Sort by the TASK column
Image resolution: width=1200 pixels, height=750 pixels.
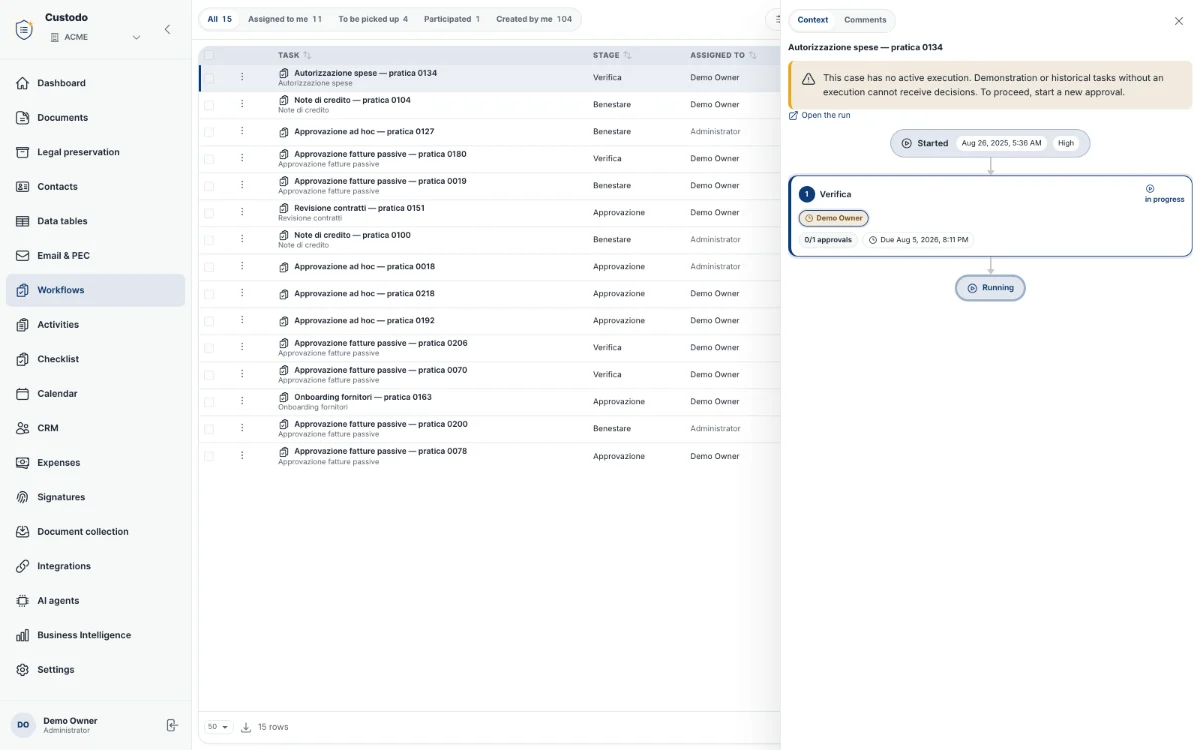pyautogui.click(x=294, y=55)
